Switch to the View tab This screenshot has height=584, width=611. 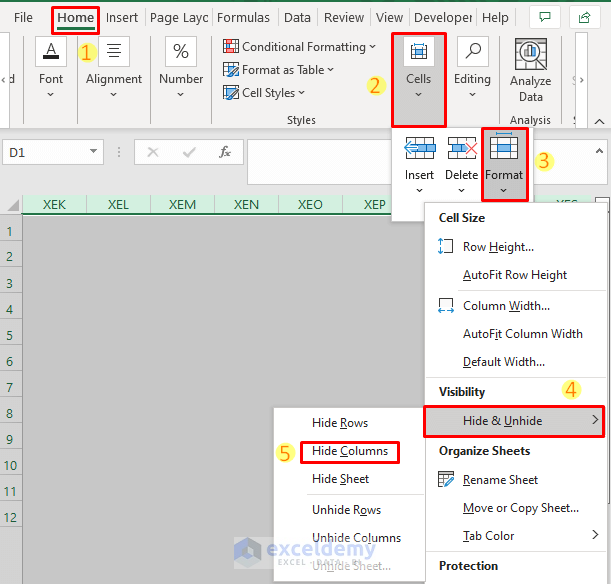(x=389, y=18)
